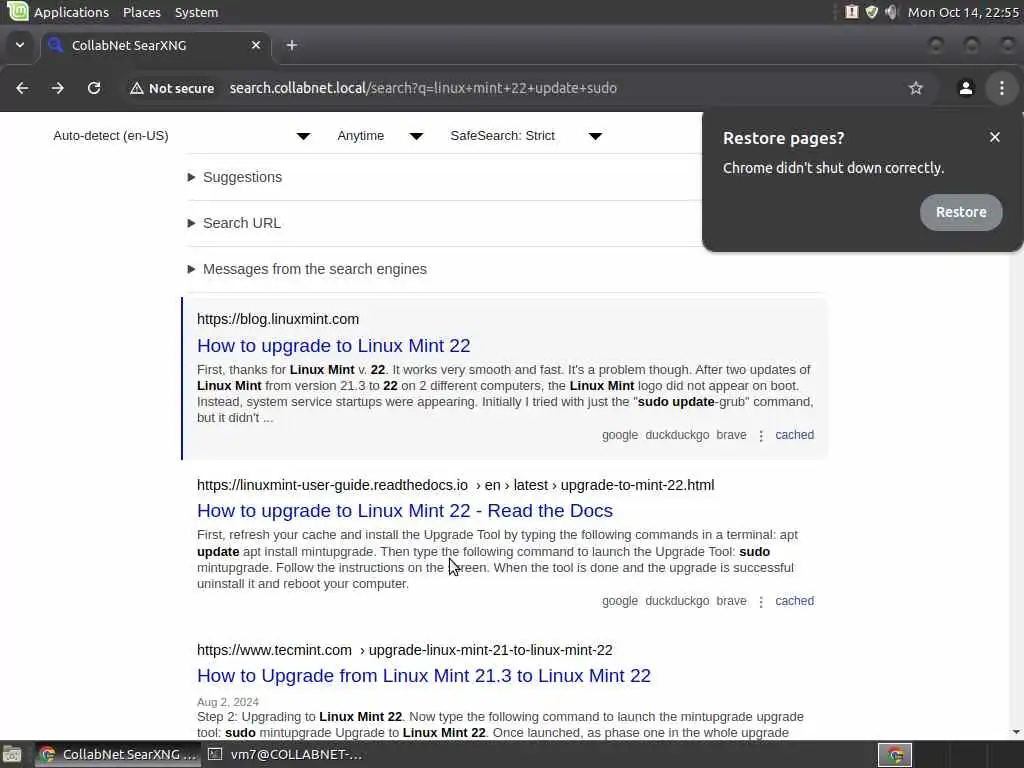This screenshot has height=768, width=1024.
Task: Click 'duckduckgo' engine label on readthedocs result
Action: pos(677,601)
